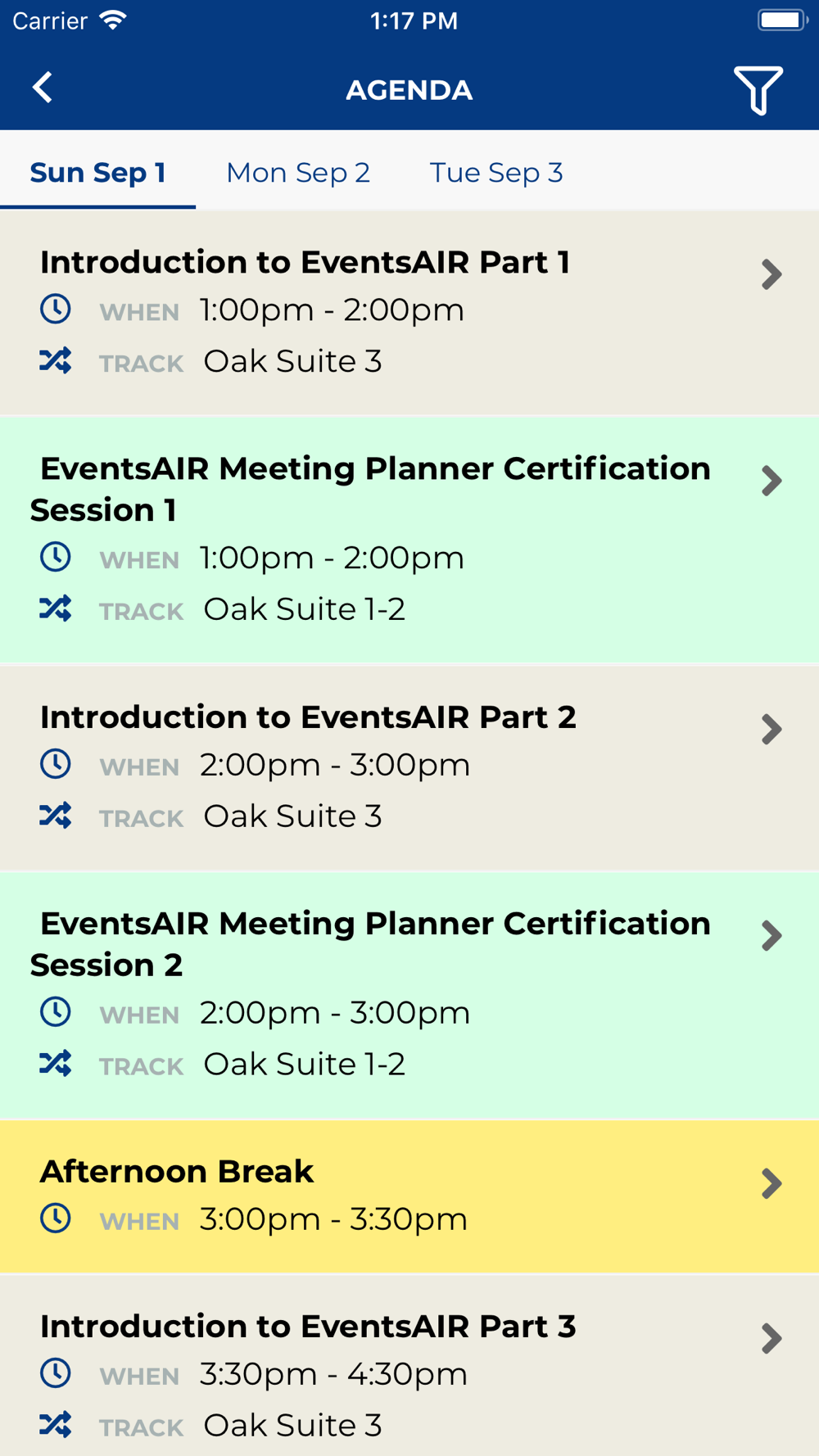The height and width of the screenshot is (1456, 819).
Task: Open Introduction to EventsAIR Part 3 title
Action: (x=308, y=1326)
